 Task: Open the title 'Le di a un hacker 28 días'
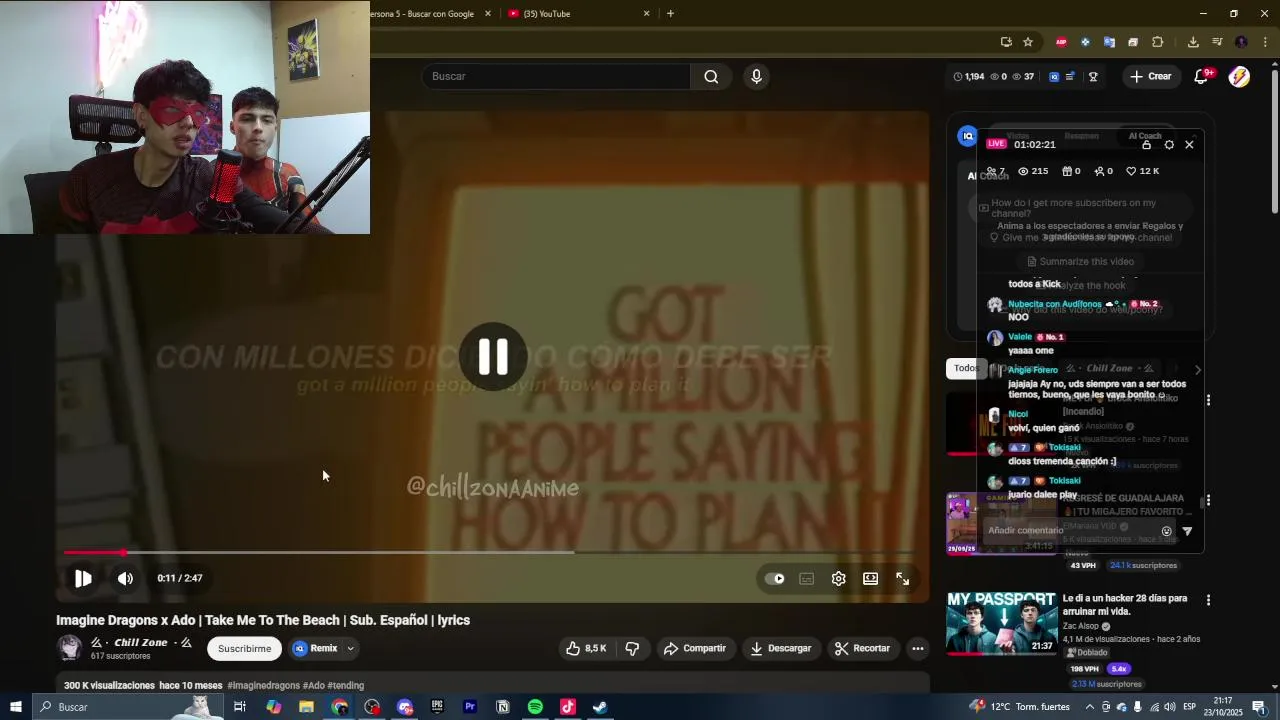pyautogui.click(x=1125, y=604)
